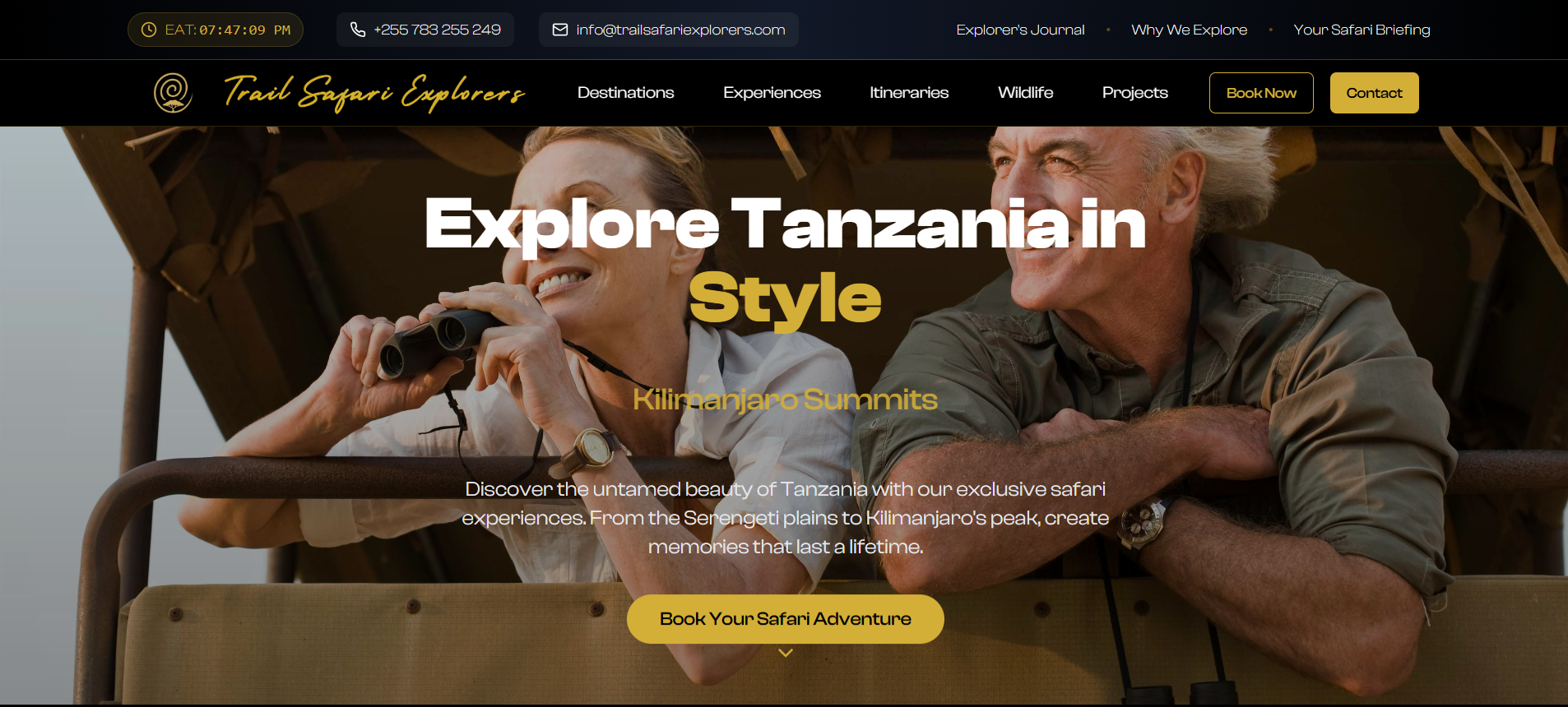Click the EAT time display pill
The height and width of the screenshot is (707, 1568).
pyautogui.click(x=216, y=30)
